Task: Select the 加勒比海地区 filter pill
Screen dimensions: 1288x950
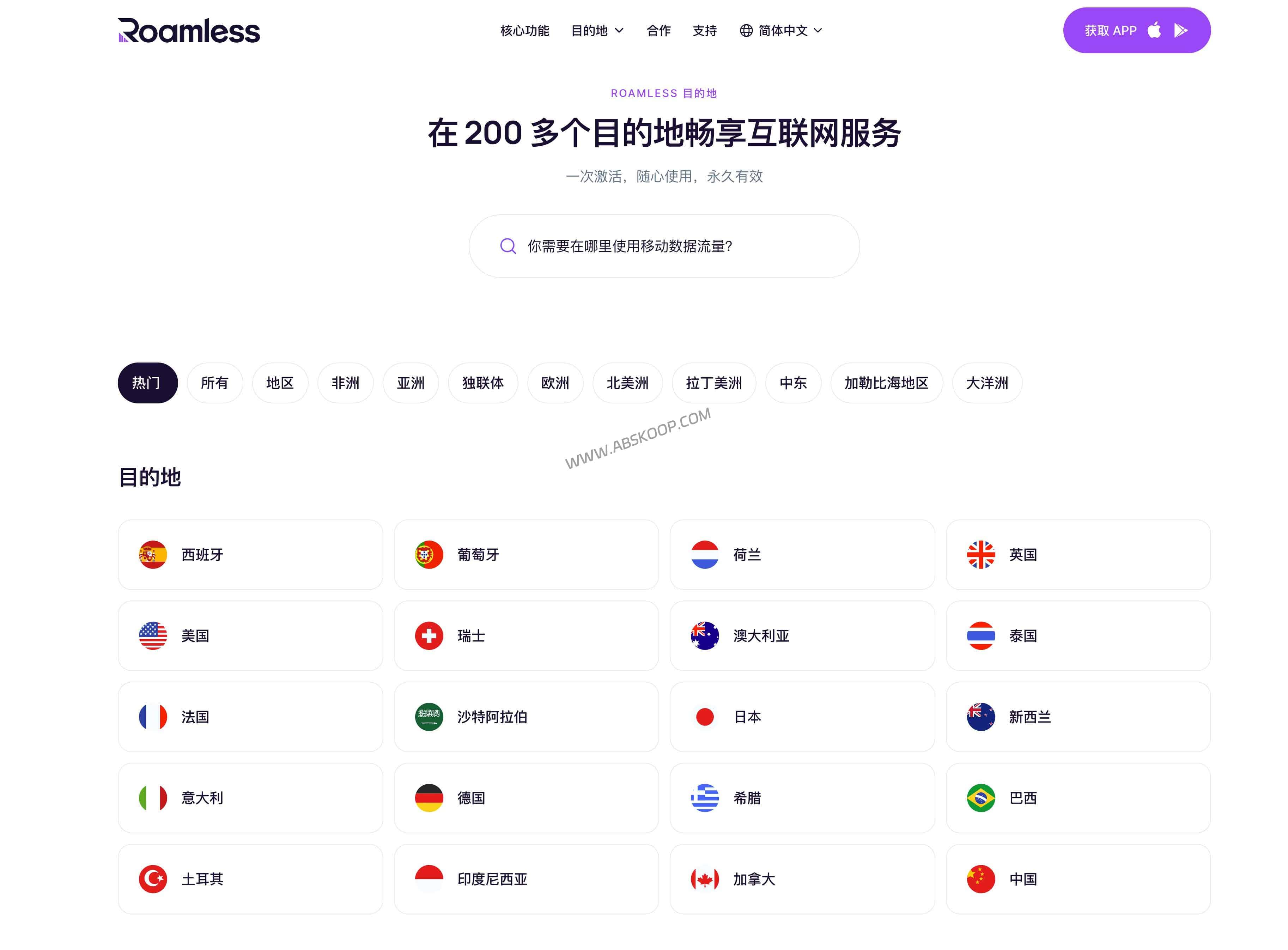Action: click(x=887, y=383)
